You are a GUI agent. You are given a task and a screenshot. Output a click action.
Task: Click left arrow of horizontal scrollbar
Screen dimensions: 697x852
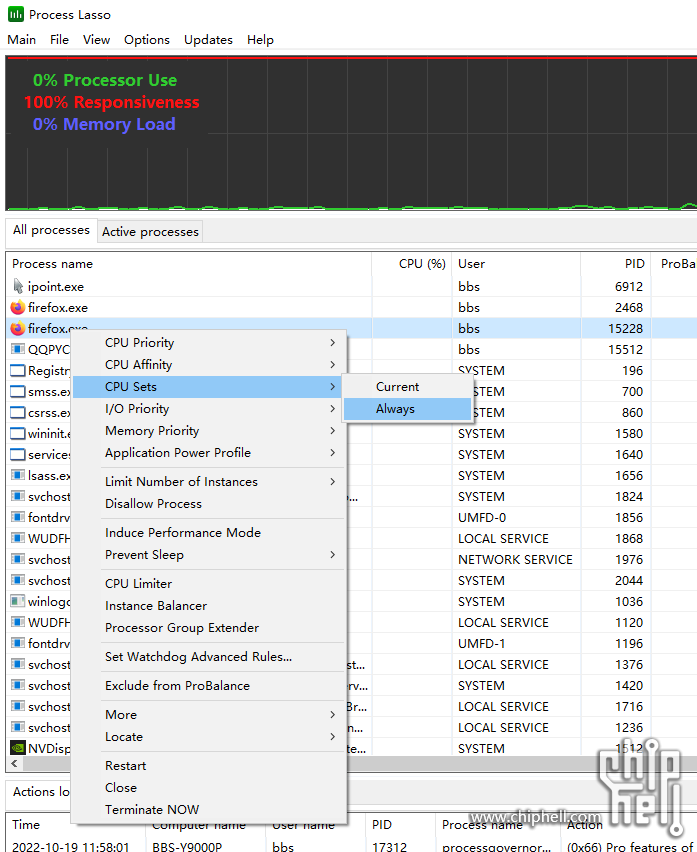(x=14, y=763)
